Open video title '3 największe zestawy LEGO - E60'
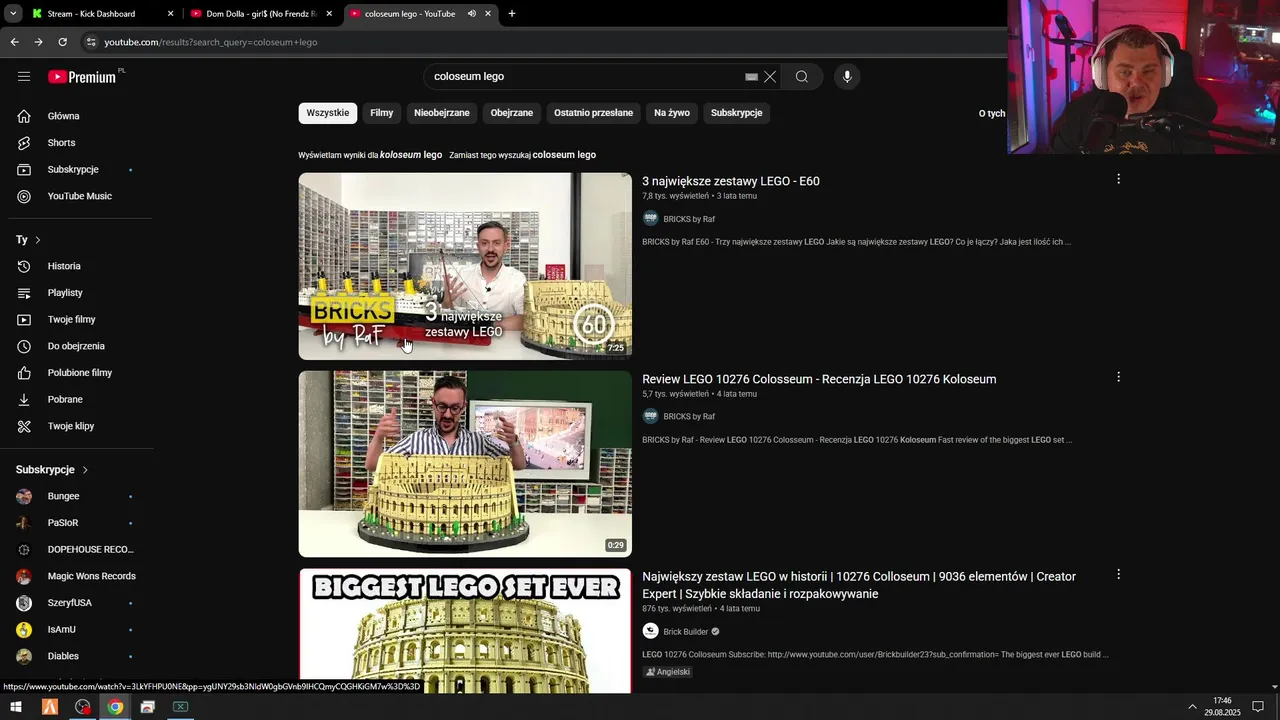 coord(731,181)
